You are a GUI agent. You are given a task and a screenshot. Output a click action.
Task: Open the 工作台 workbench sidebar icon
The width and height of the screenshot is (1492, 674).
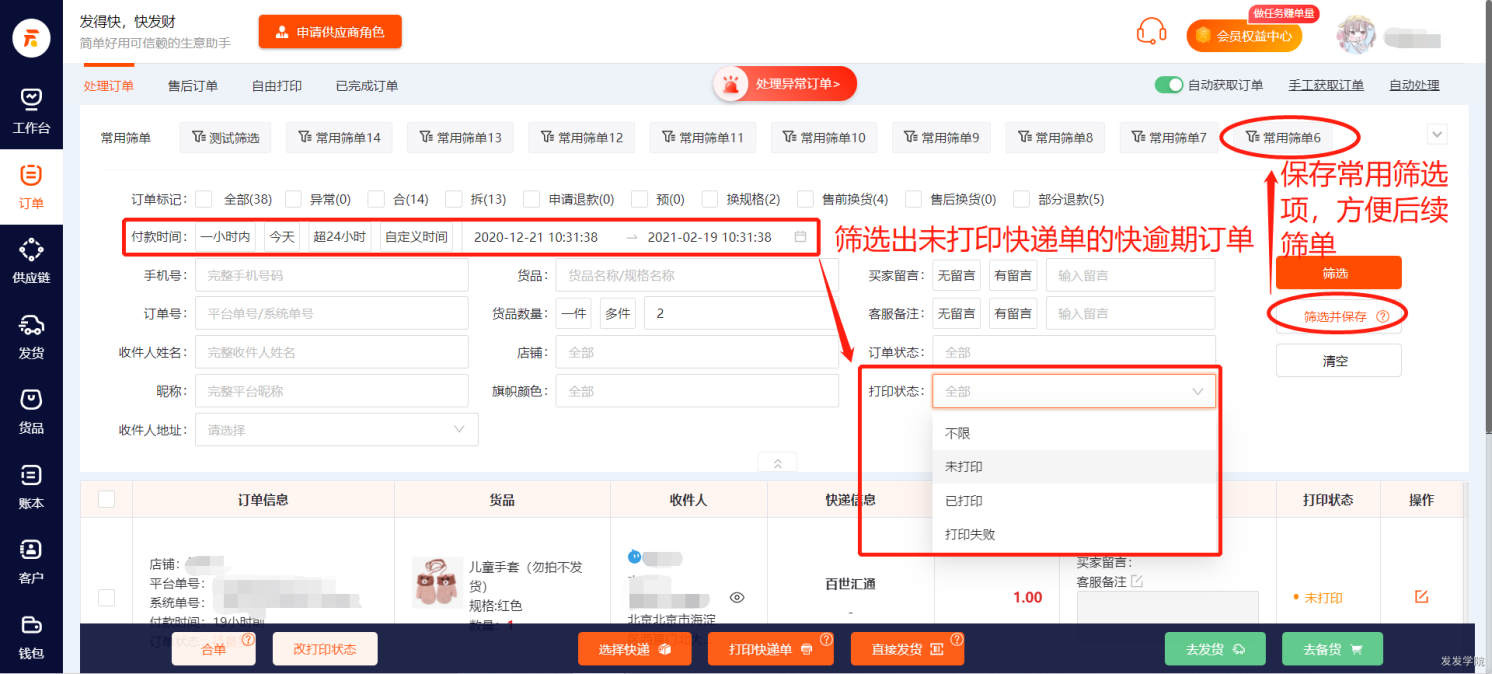tap(31, 109)
